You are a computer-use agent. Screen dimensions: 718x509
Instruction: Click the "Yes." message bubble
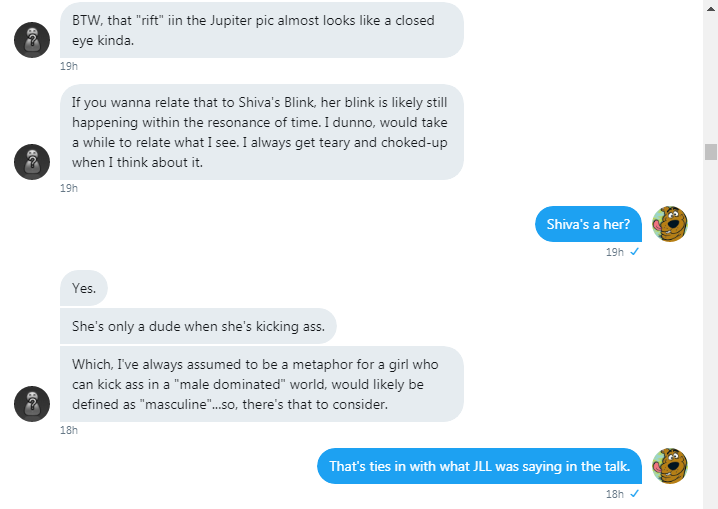point(84,288)
